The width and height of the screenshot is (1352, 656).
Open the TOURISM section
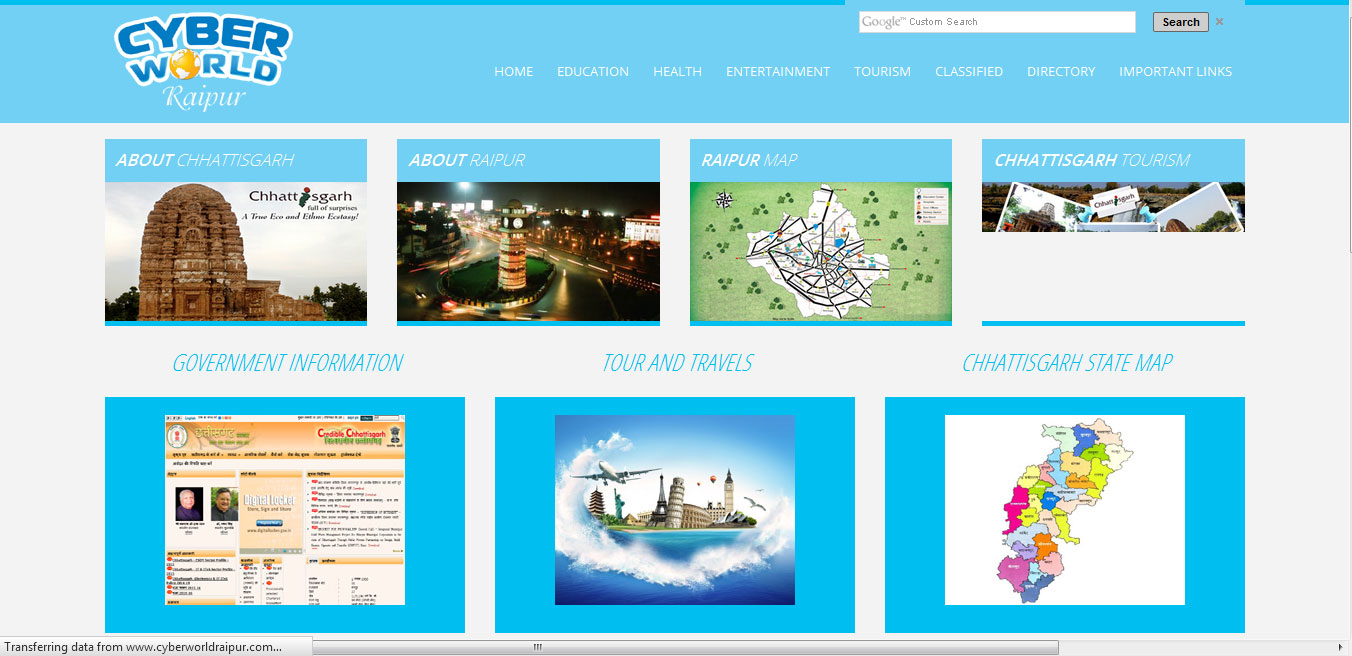(x=882, y=71)
